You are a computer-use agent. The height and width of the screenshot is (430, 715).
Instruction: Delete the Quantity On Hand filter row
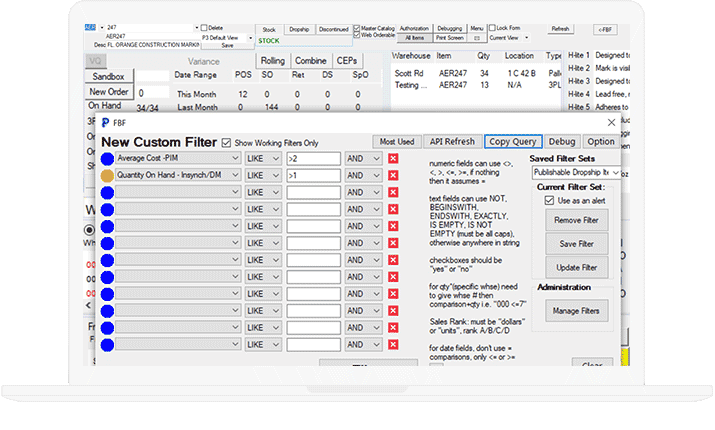point(393,175)
